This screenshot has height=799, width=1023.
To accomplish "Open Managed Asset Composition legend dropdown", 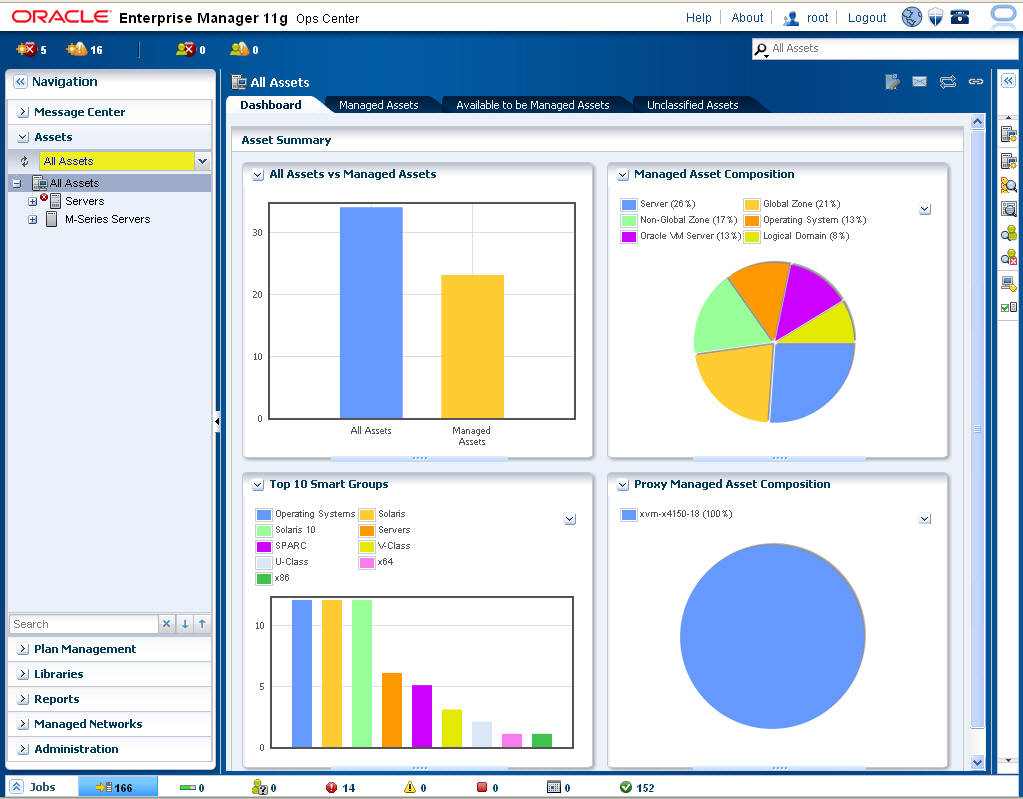I will tap(924, 209).
